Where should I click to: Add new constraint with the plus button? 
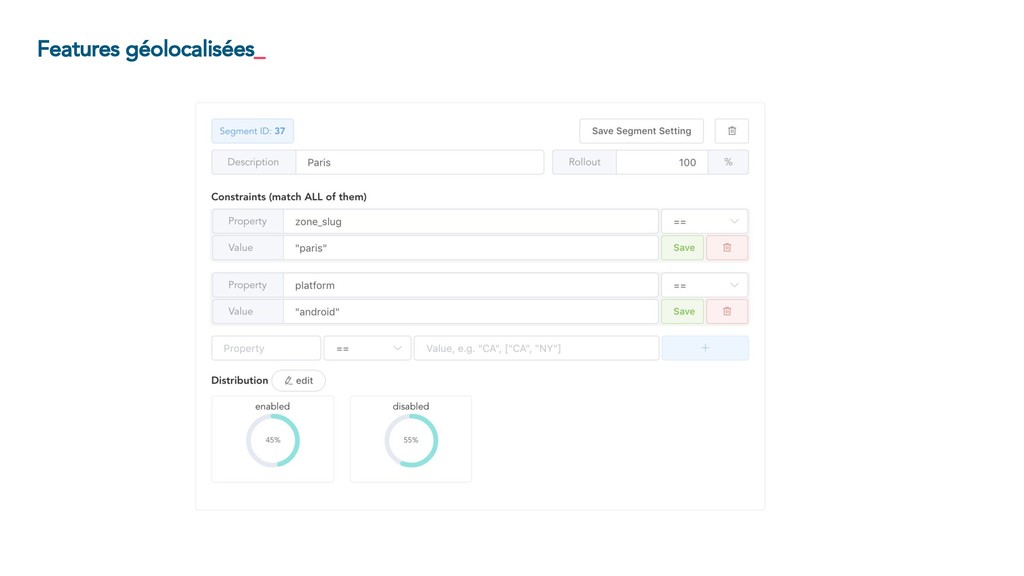(705, 348)
